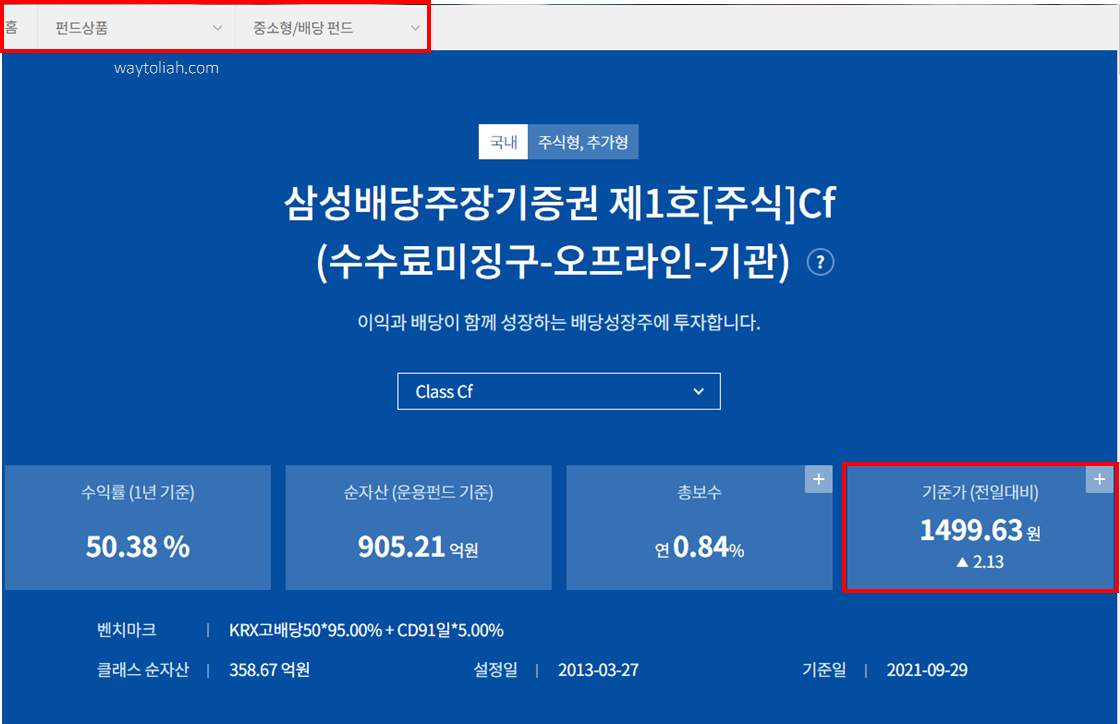Click the 설정일 2013-03-27 date
Image resolution: width=1120 pixels, height=724 pixels.
pos(599,670)
